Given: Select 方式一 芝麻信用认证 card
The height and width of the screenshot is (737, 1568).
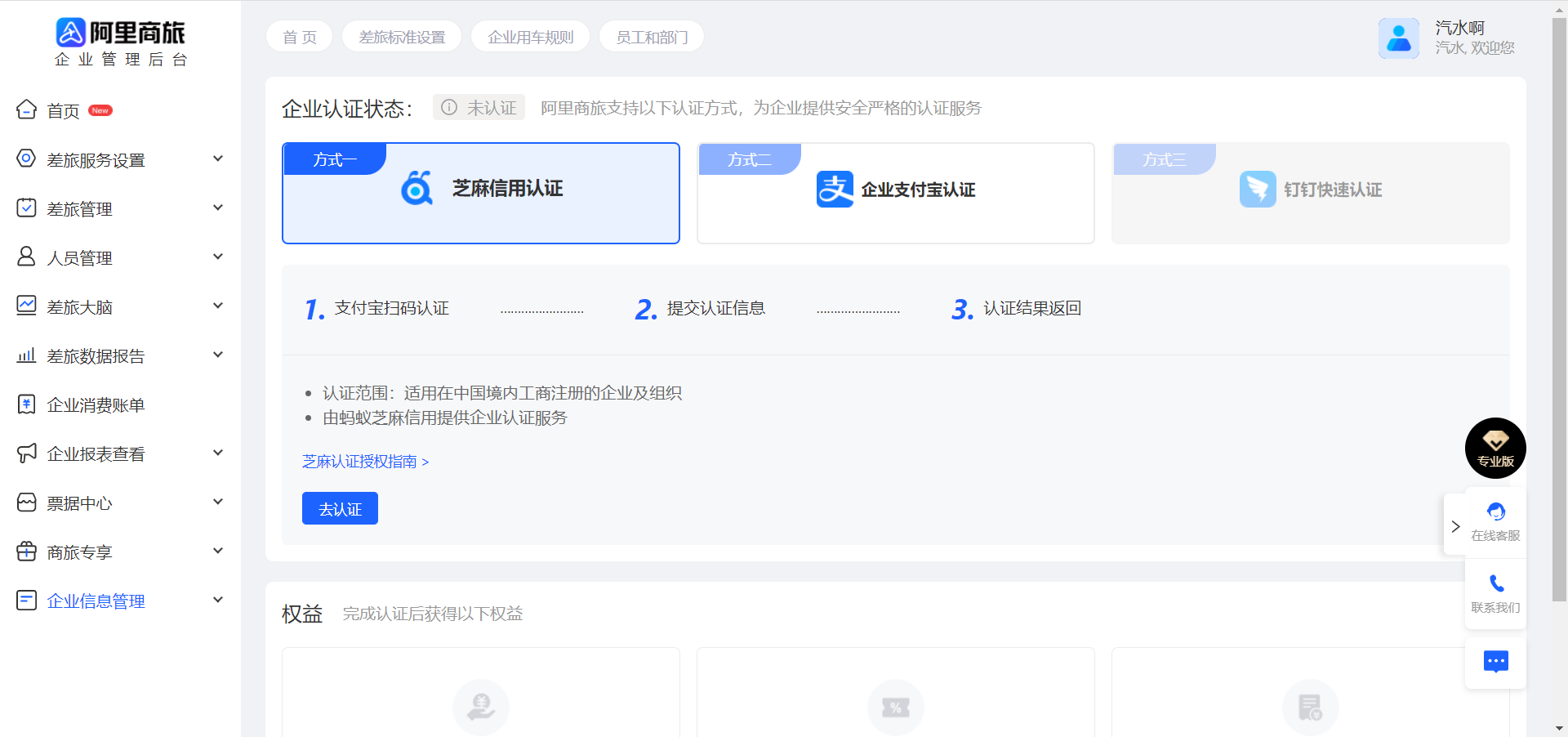Looking at the screenshot, I should pyautogui.click(x=481, y=193).
